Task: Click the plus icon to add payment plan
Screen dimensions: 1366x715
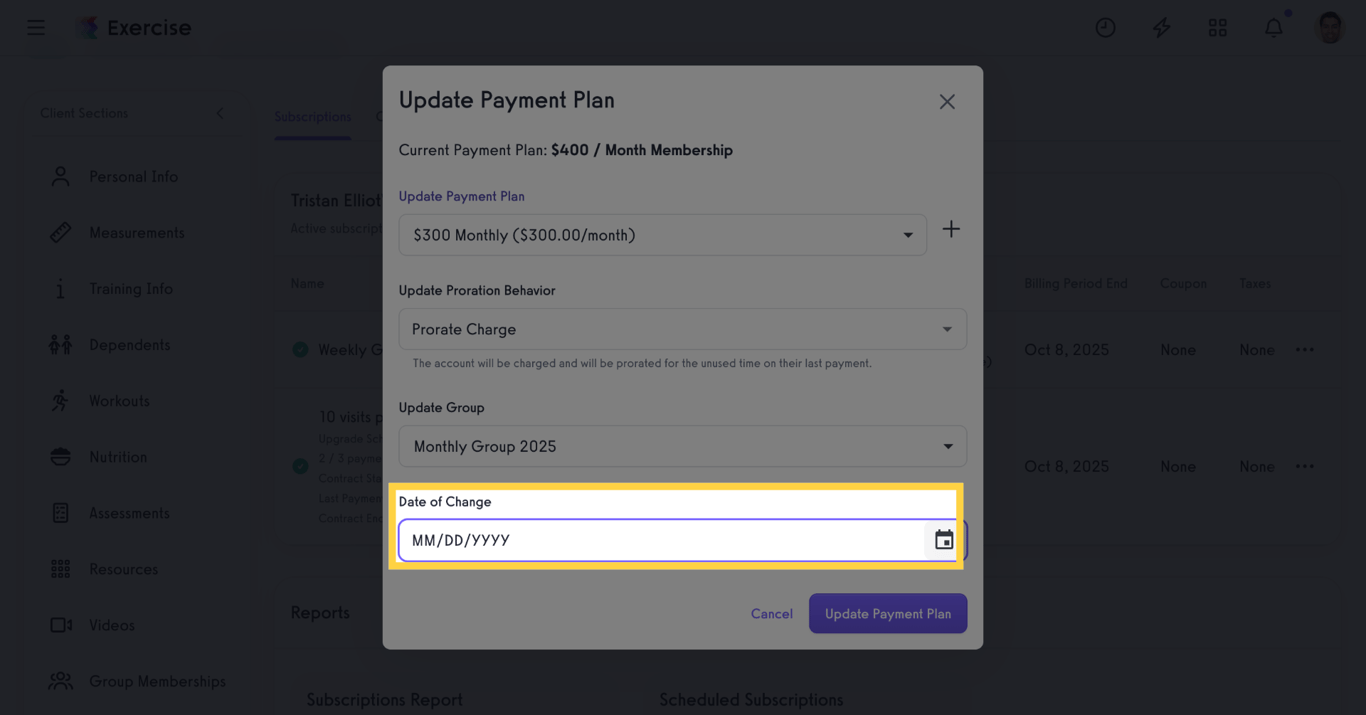Action: pos(951,230)
